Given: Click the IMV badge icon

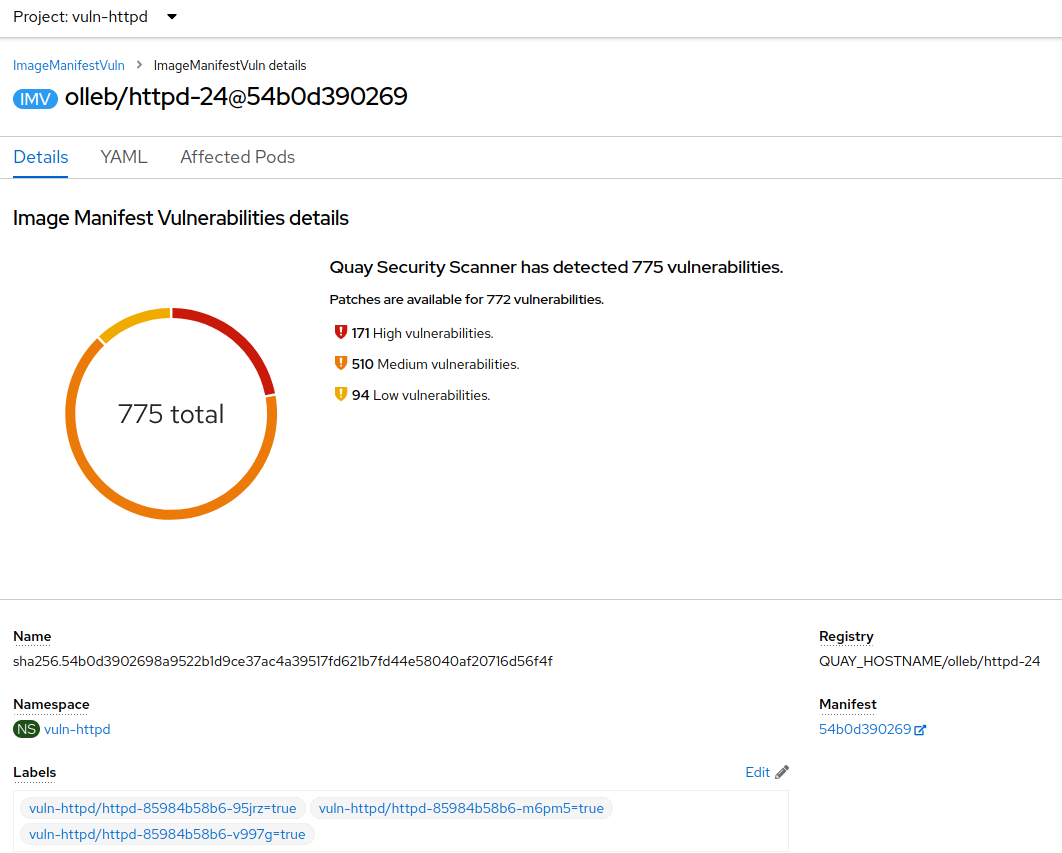Looking at the screenshot, I should coord(35,98).
